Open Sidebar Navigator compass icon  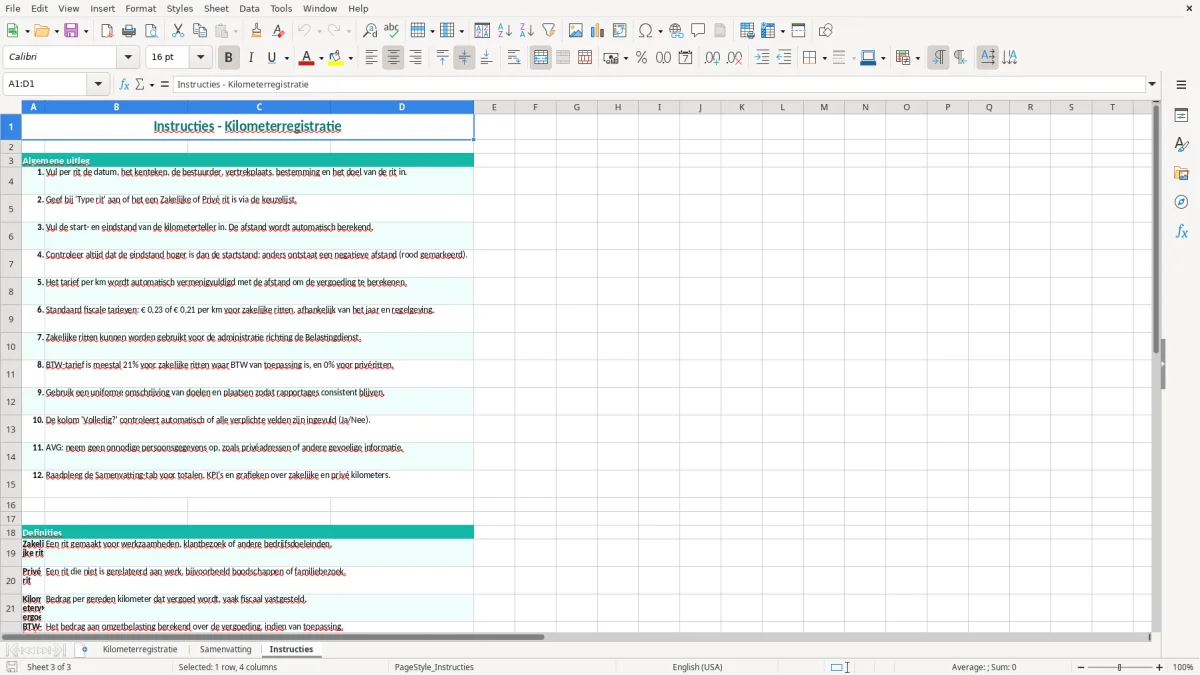click(x=1181, y=203)
